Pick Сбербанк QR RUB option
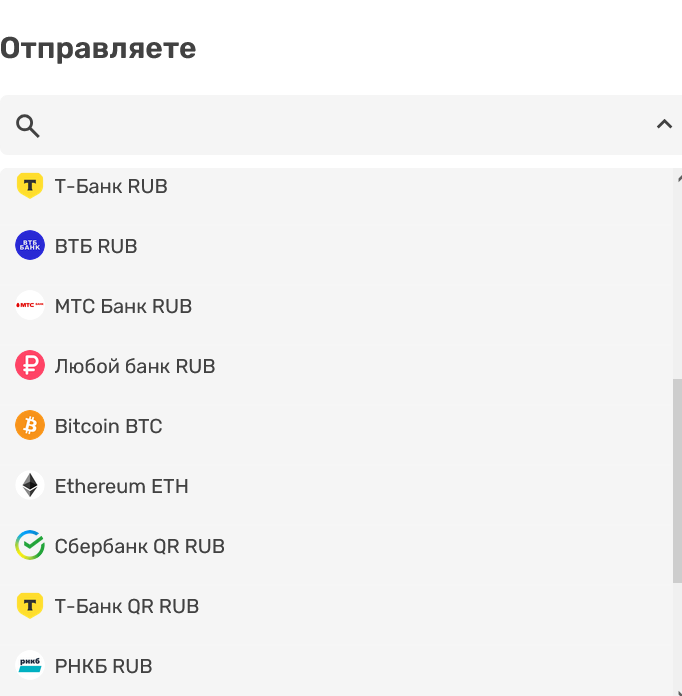682x696 pixels. pyautogui.click(x=139, y=546)
